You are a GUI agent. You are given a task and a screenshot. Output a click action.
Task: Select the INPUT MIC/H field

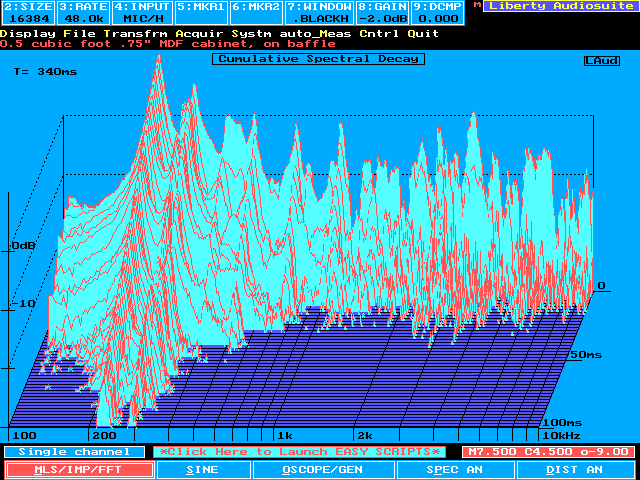coord(141,12)
